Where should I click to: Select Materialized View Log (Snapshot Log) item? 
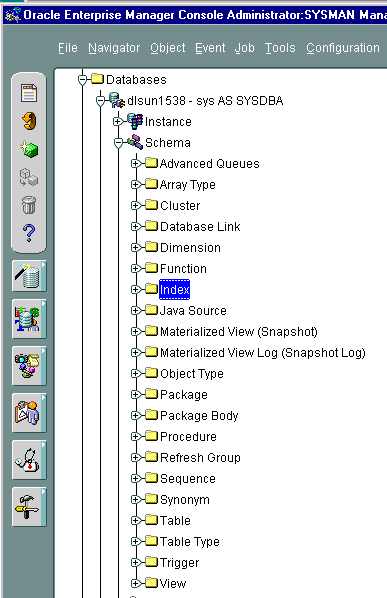[x=263, y=353]
